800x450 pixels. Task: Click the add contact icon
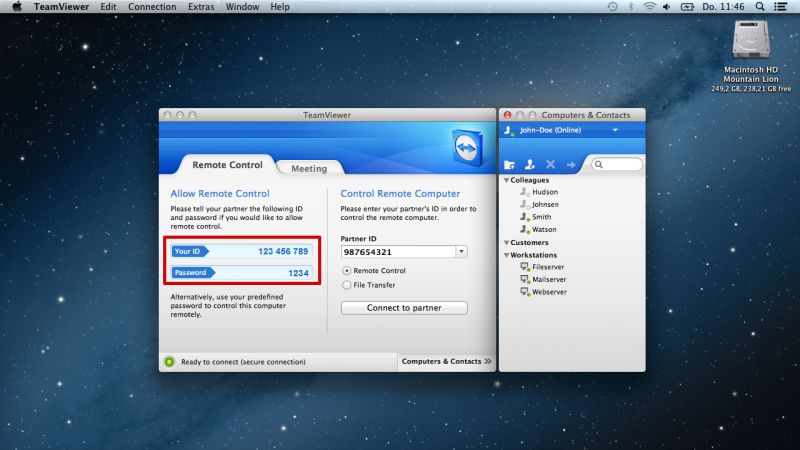click(x=530, y=164)
